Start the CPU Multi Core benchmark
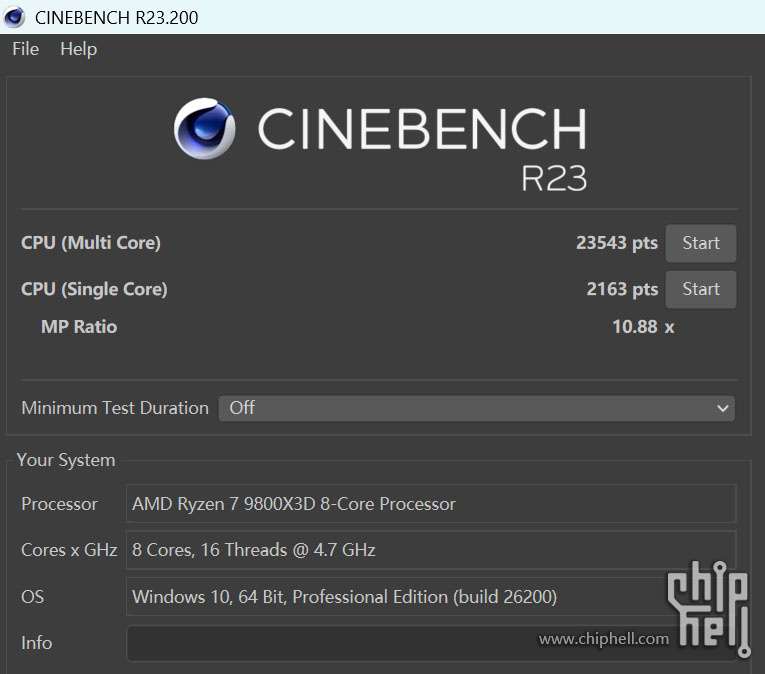Image resolution: width=765 pixels, height=674 pixels. [700, 243]
